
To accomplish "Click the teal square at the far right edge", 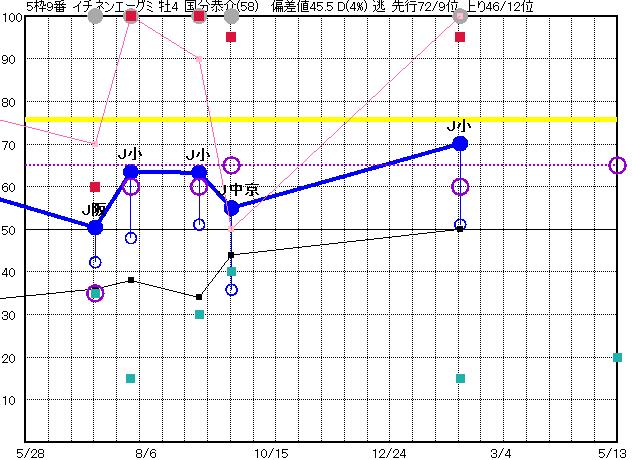I will tap(617, 357).
